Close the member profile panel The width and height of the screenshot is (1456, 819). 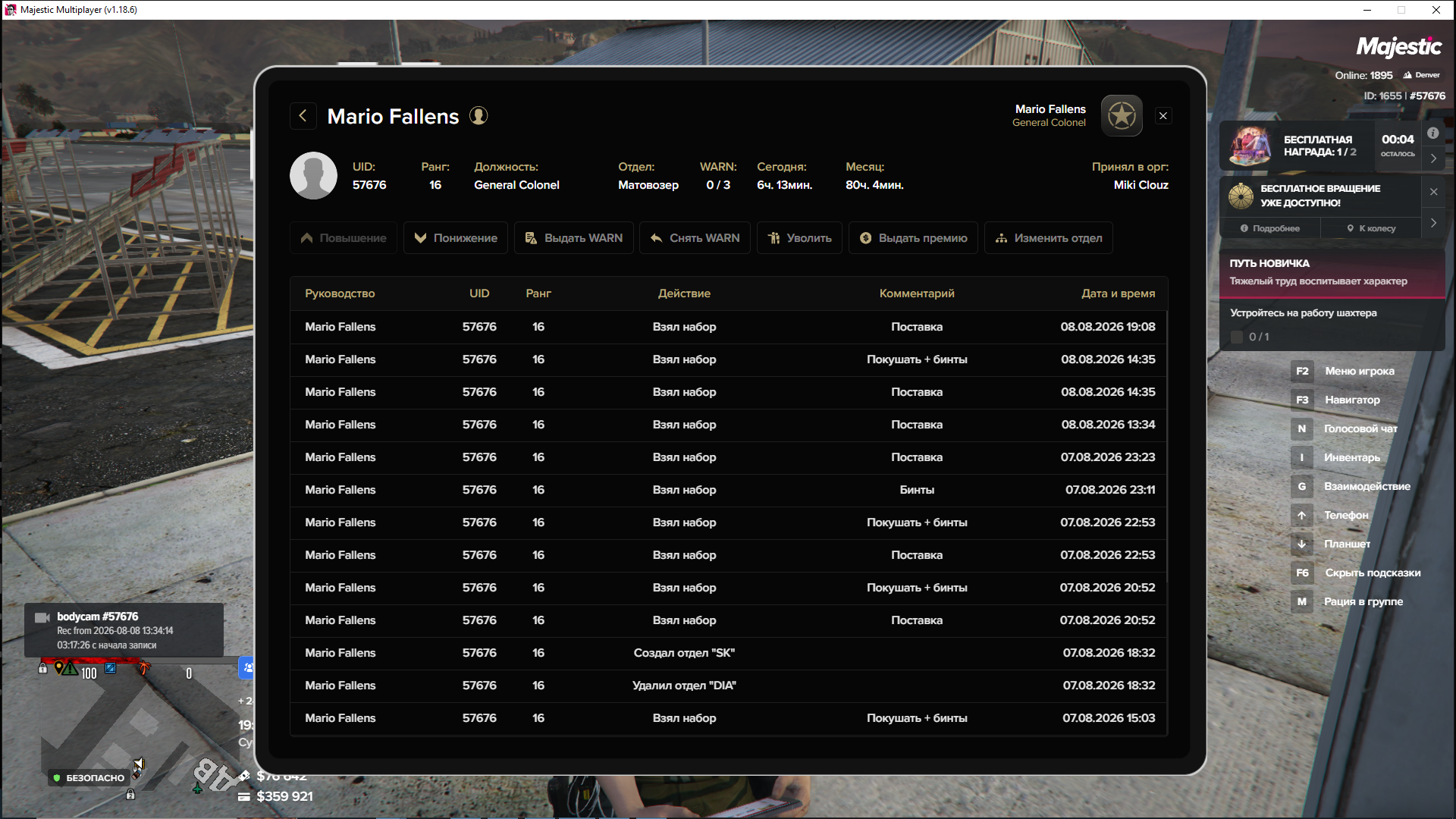(x=1163, y=115)
